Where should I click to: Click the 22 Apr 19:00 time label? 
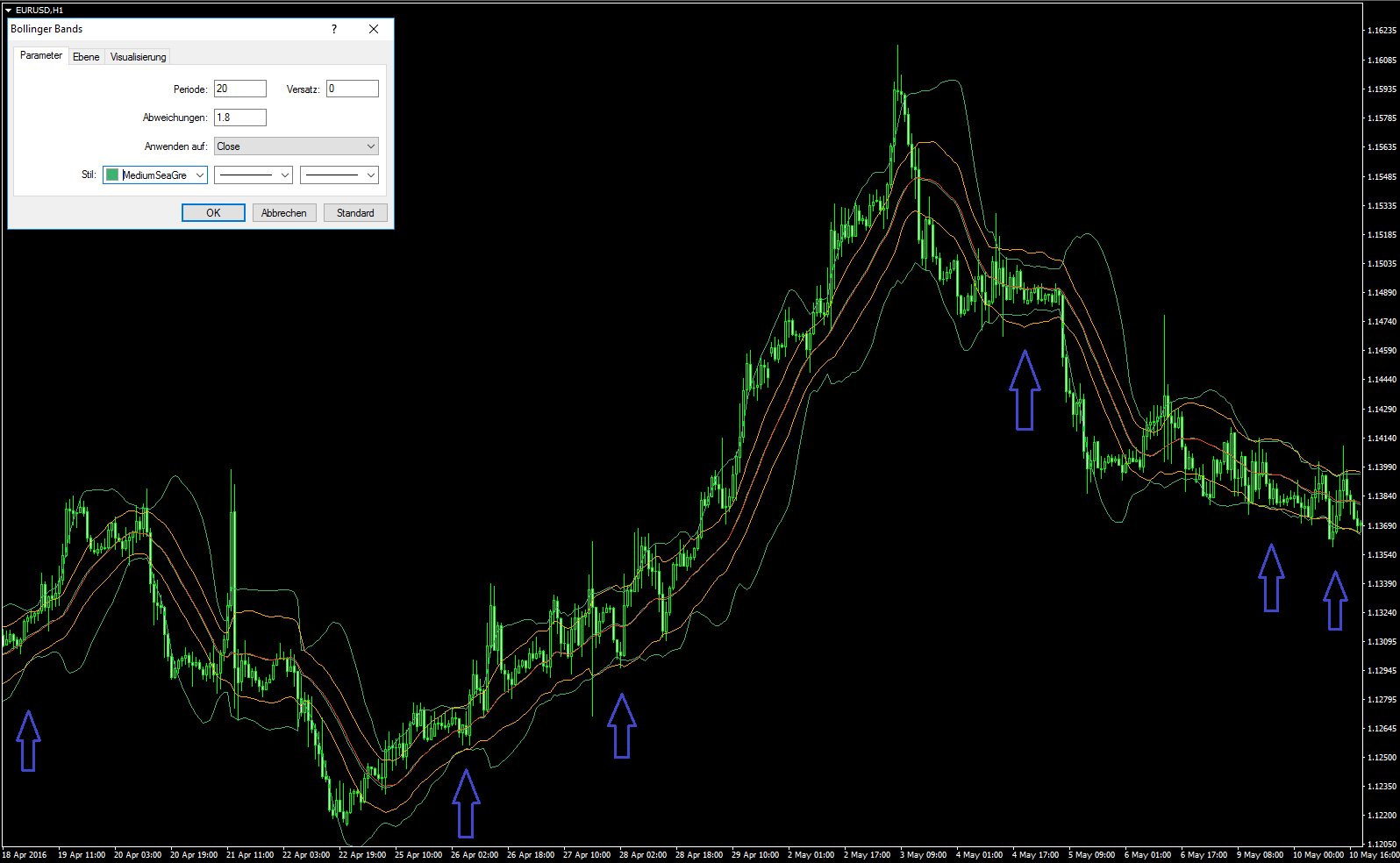click(x=362, y=855)
